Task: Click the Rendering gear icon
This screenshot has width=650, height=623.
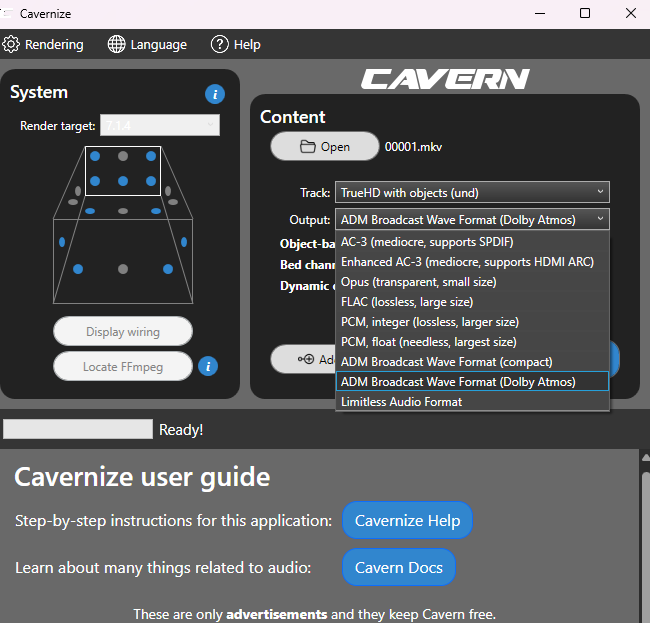Action: pyautogui.click(x=11, y=44)
